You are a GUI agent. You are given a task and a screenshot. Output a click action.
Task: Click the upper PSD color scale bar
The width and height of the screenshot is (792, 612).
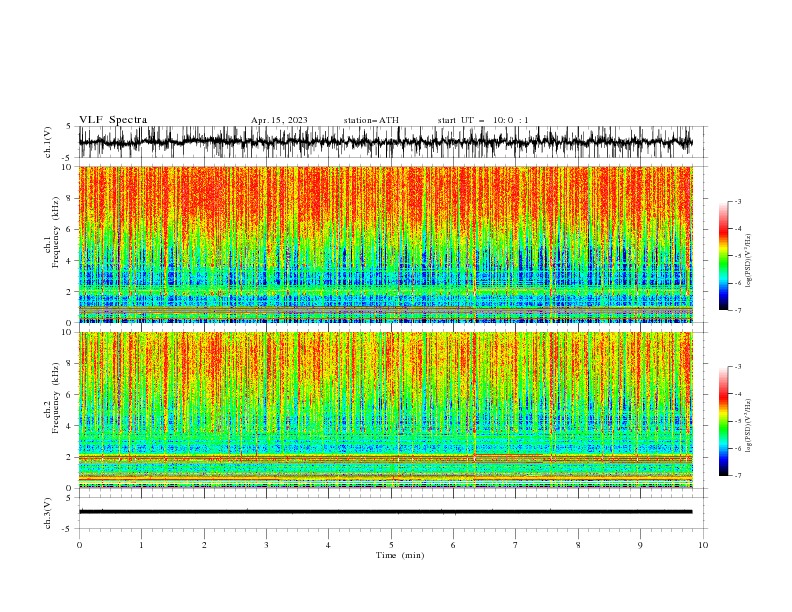point(724,256)
